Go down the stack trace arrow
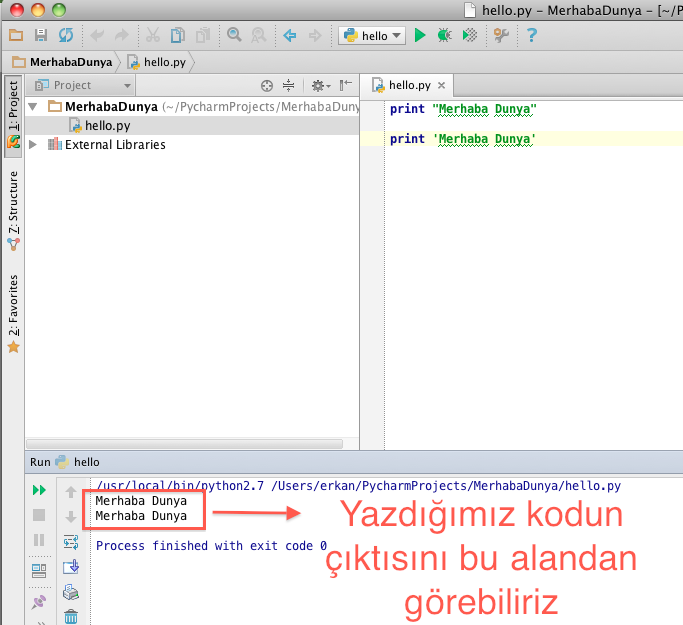683x625 pixels. pos(71,517)
